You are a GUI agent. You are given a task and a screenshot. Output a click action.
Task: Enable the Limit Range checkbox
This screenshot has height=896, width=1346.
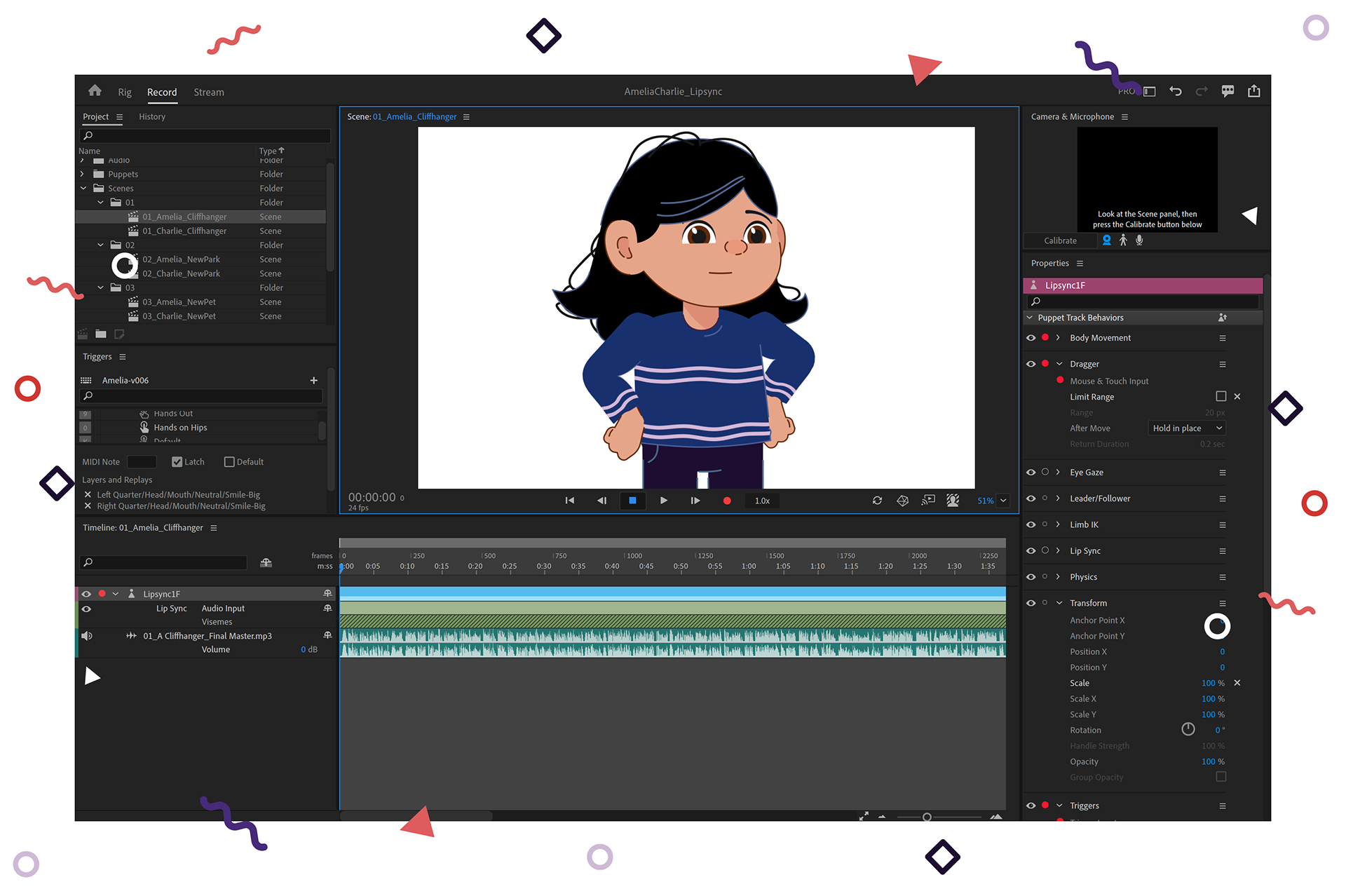pyautogui.click(x=1221, y=396)
